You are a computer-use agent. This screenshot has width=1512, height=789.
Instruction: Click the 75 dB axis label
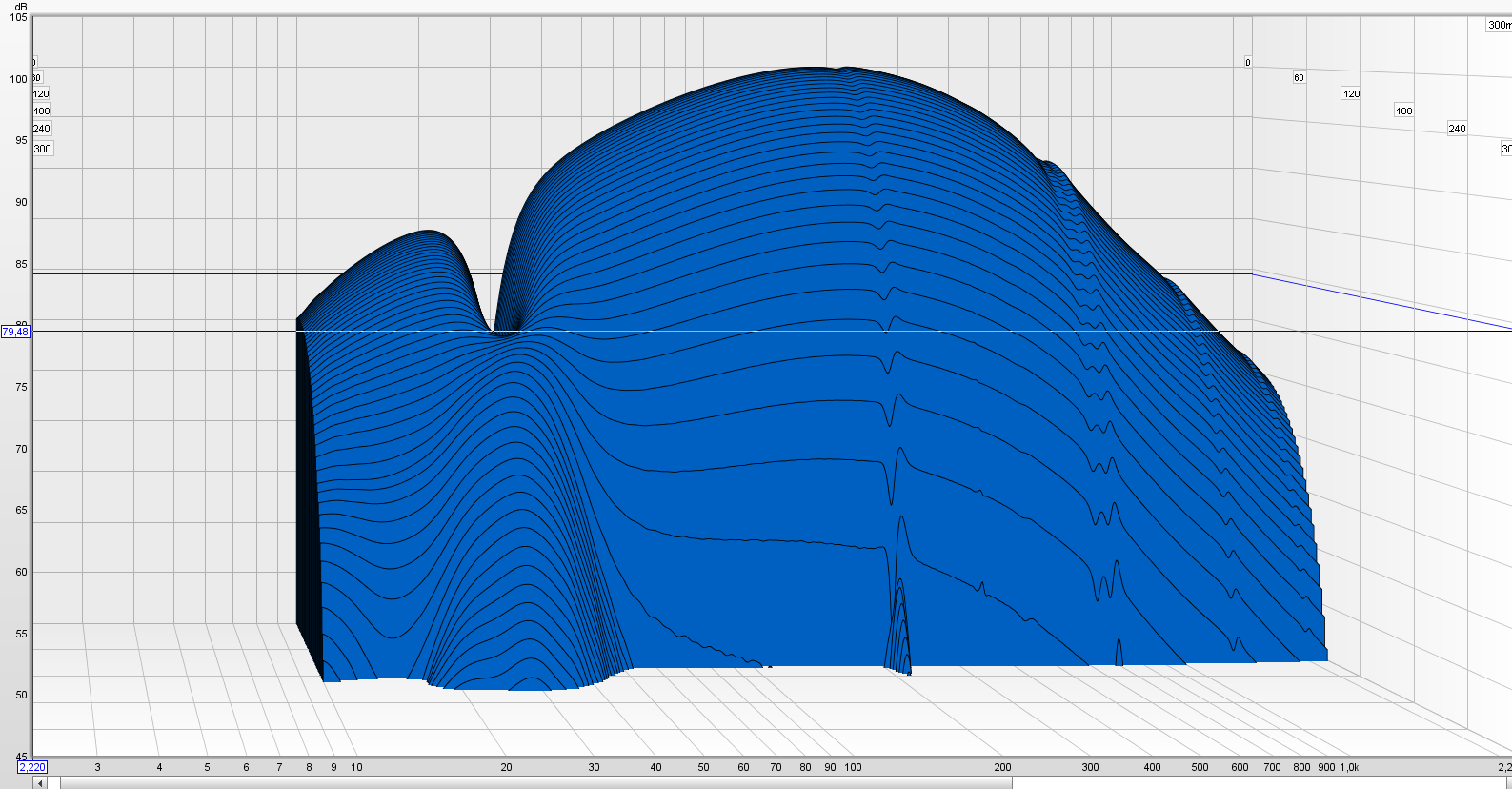point(21,387)
